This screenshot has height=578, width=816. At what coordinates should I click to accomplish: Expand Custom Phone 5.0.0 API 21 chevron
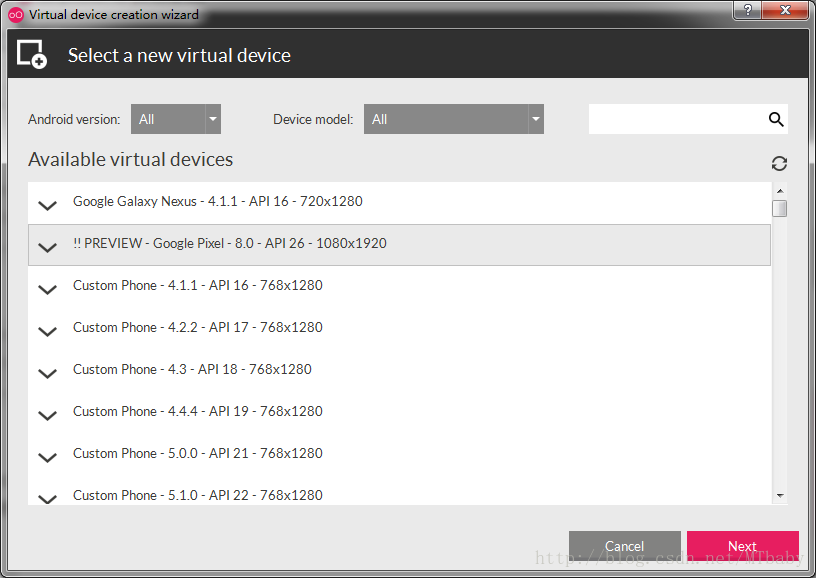point(47,458)
